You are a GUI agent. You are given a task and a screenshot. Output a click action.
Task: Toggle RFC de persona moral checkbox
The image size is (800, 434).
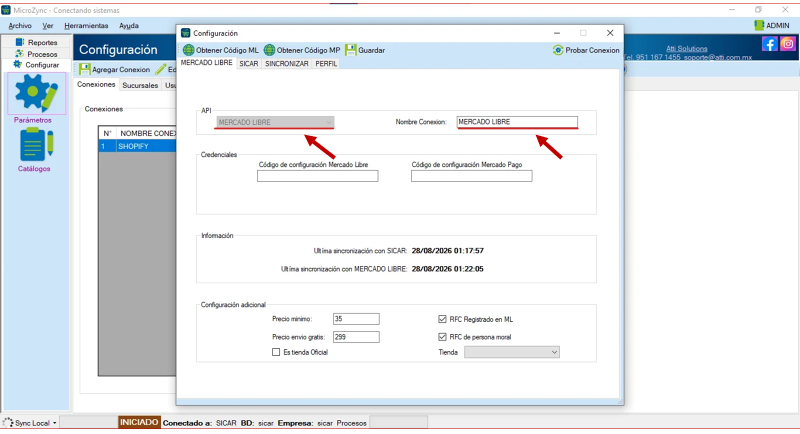[x=442, y=337]
